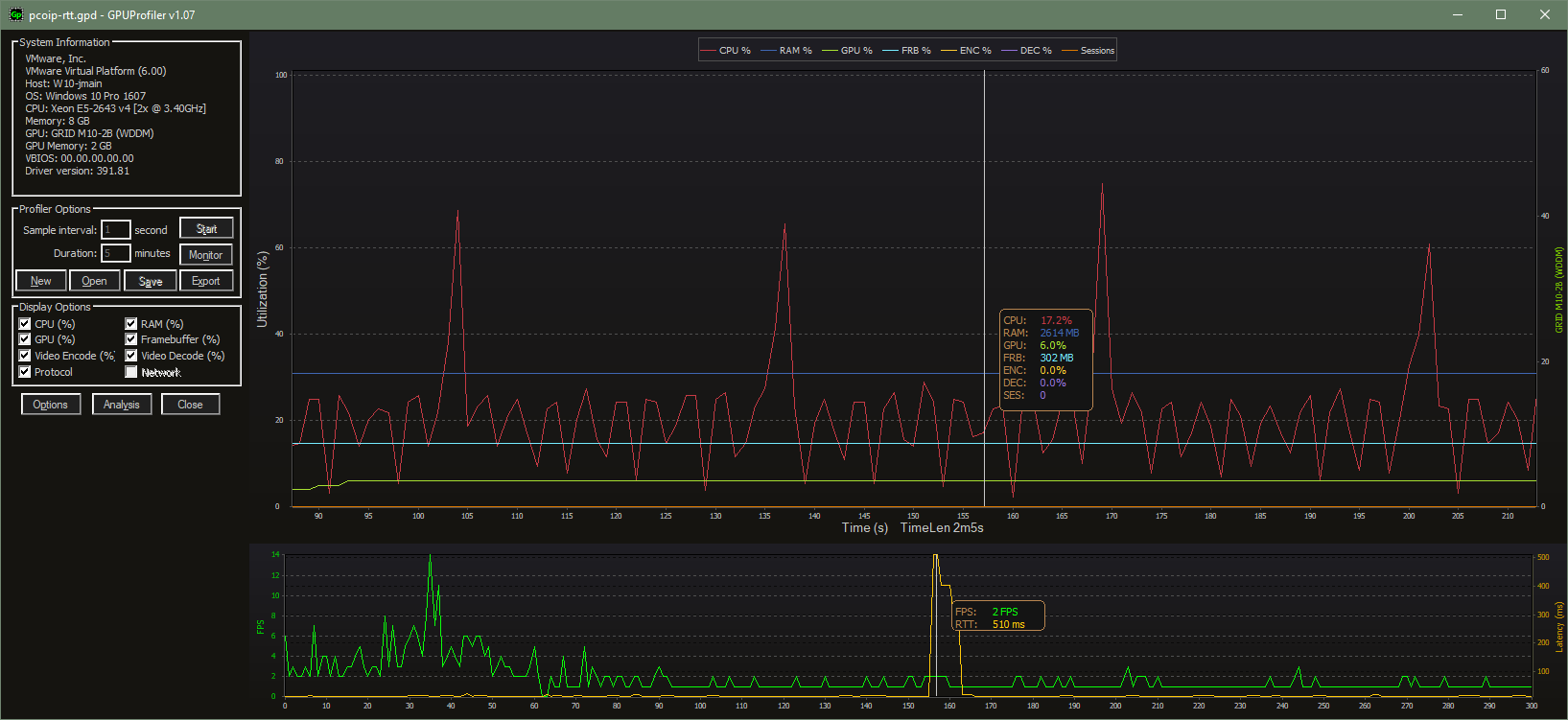The width and height of the screenshot is (1568, 720).
Task: Click the 'FRB: 302 MB' tooltip value
Action: click(x=1039, y=358)
